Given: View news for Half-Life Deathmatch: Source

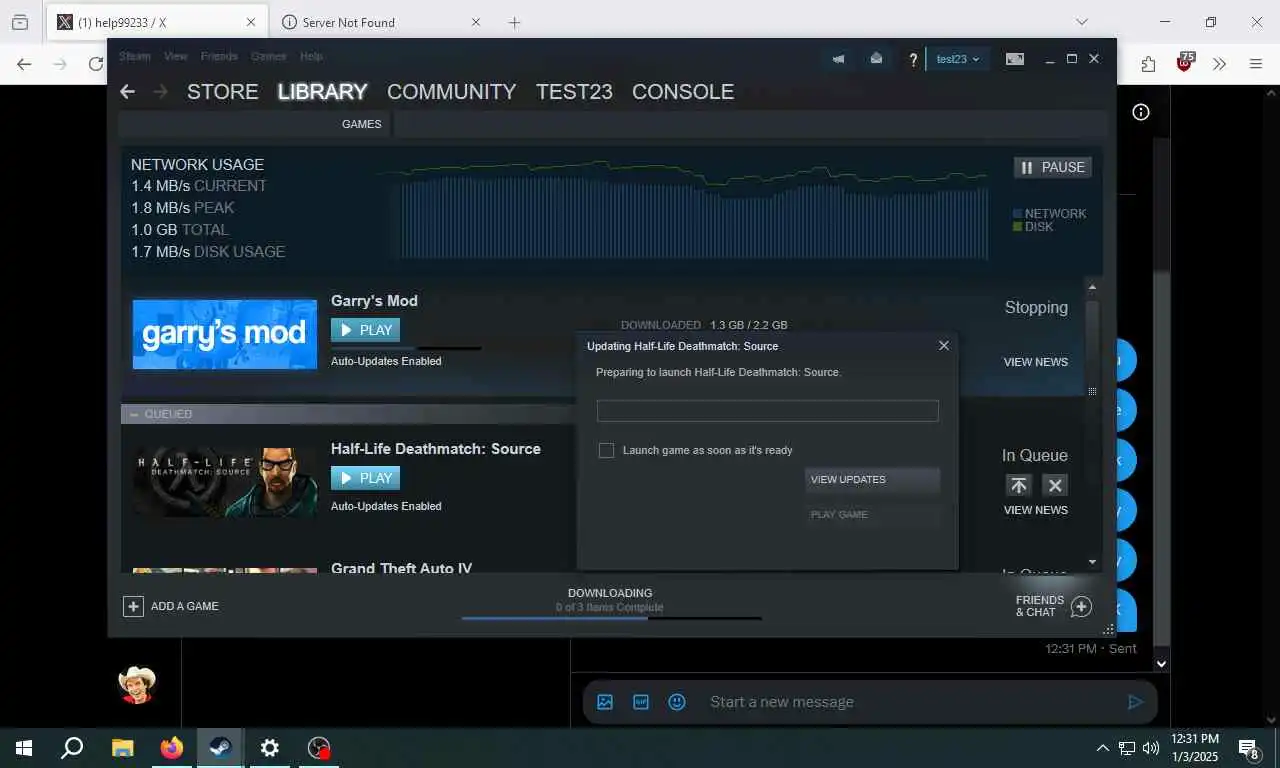Looking at the screenshot, I should point(1036,510).
